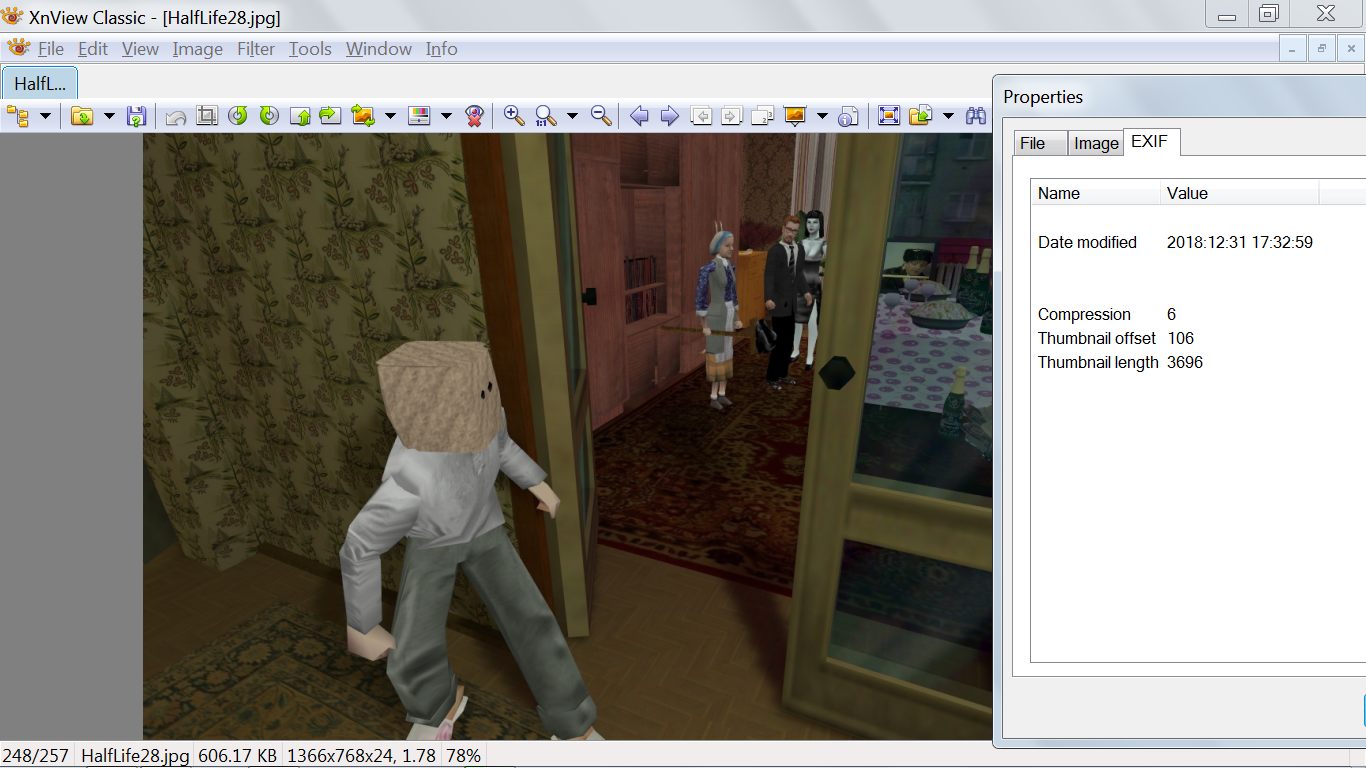Click the Name column header
1366x768 pixels.
(1096, 193)
